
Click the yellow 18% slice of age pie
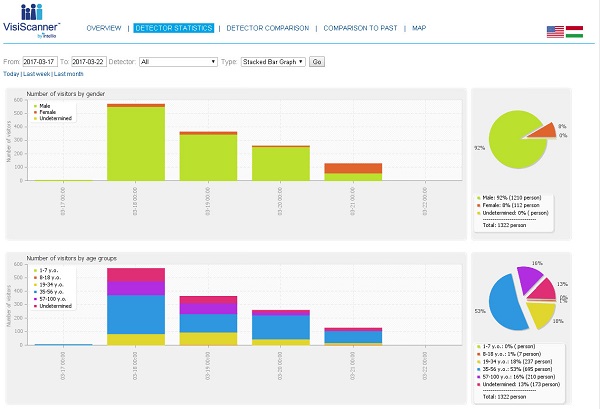pos(542,314)
